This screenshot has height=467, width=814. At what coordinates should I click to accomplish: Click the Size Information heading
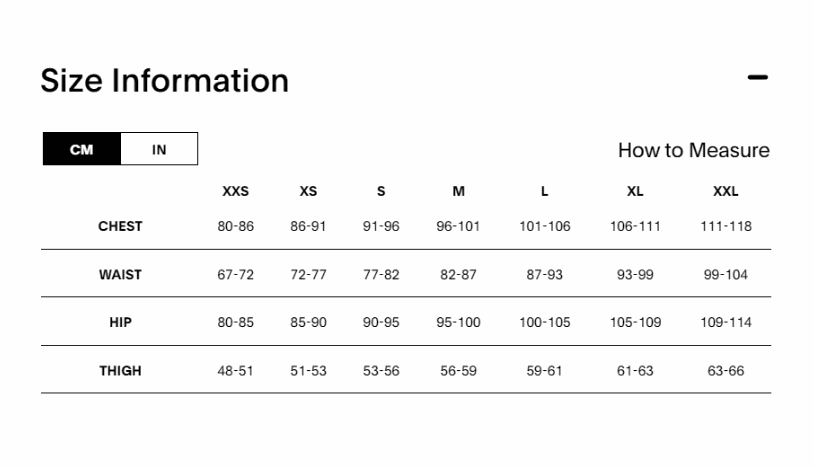[x=165, y=80]
